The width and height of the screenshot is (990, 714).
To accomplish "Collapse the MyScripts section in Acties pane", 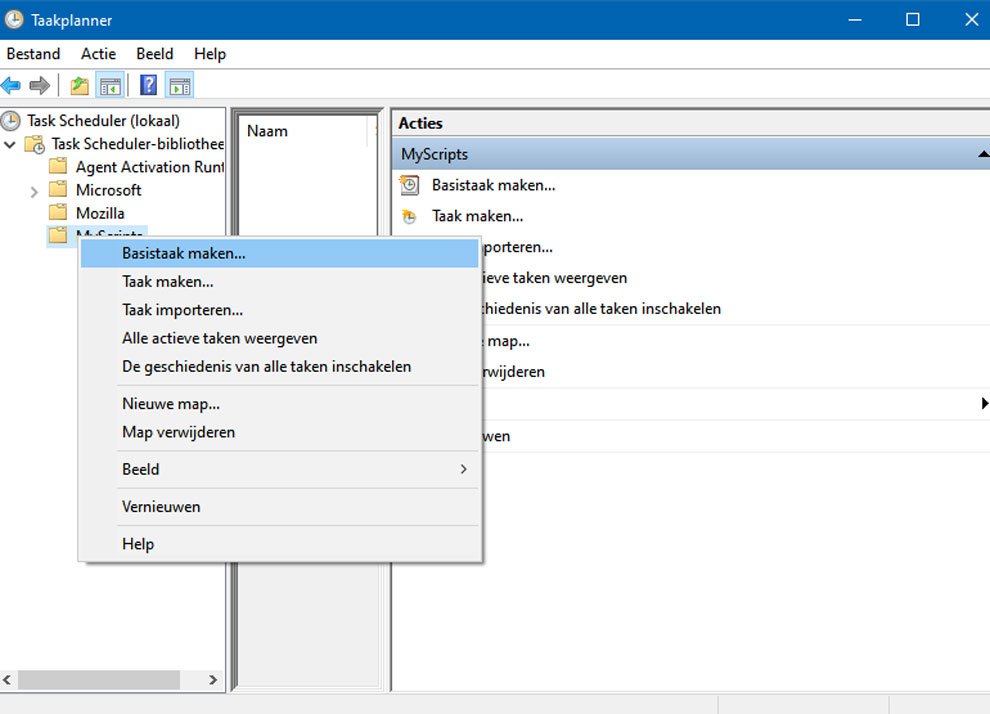I will point(983,154).
